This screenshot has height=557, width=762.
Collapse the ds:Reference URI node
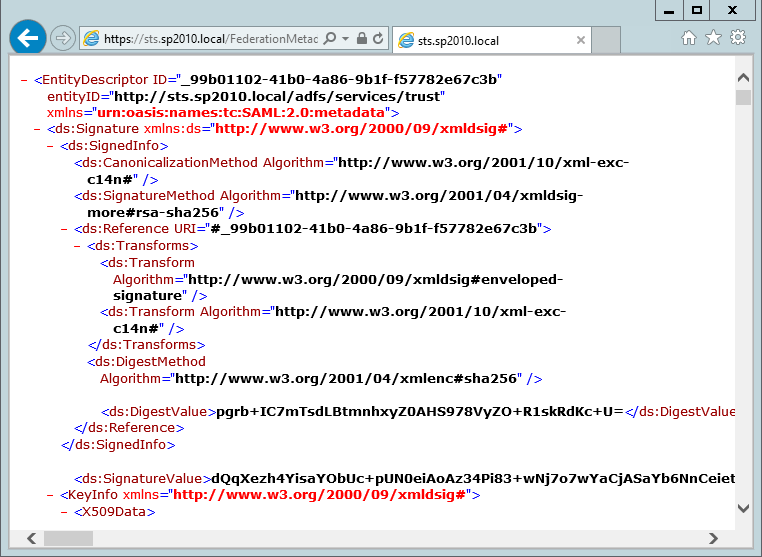click(64, 229)
